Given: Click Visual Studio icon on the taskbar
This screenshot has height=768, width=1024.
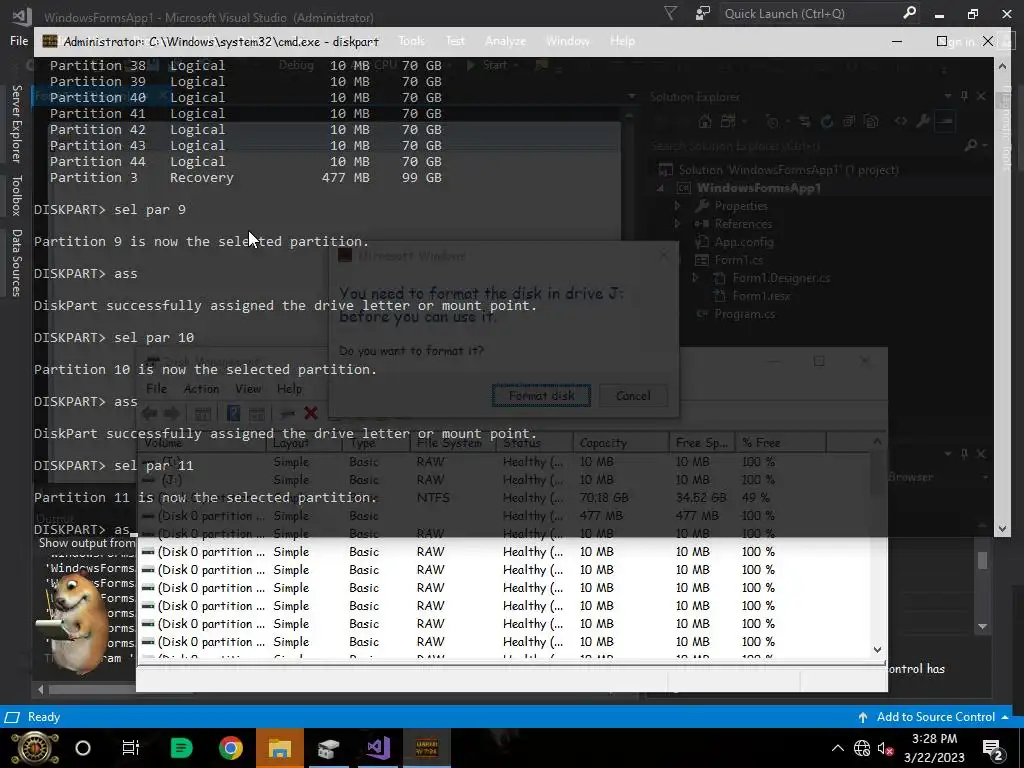Looking at the screenshot, I should coord(378,748).
